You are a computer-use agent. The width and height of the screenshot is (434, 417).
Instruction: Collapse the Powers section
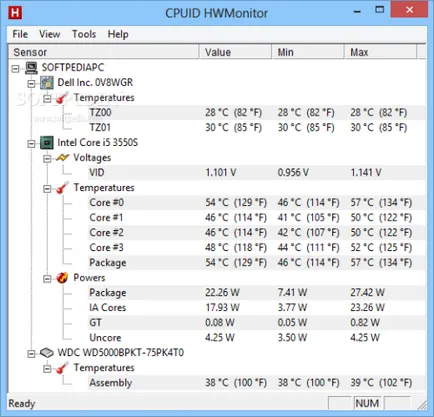tap(47, 279)
